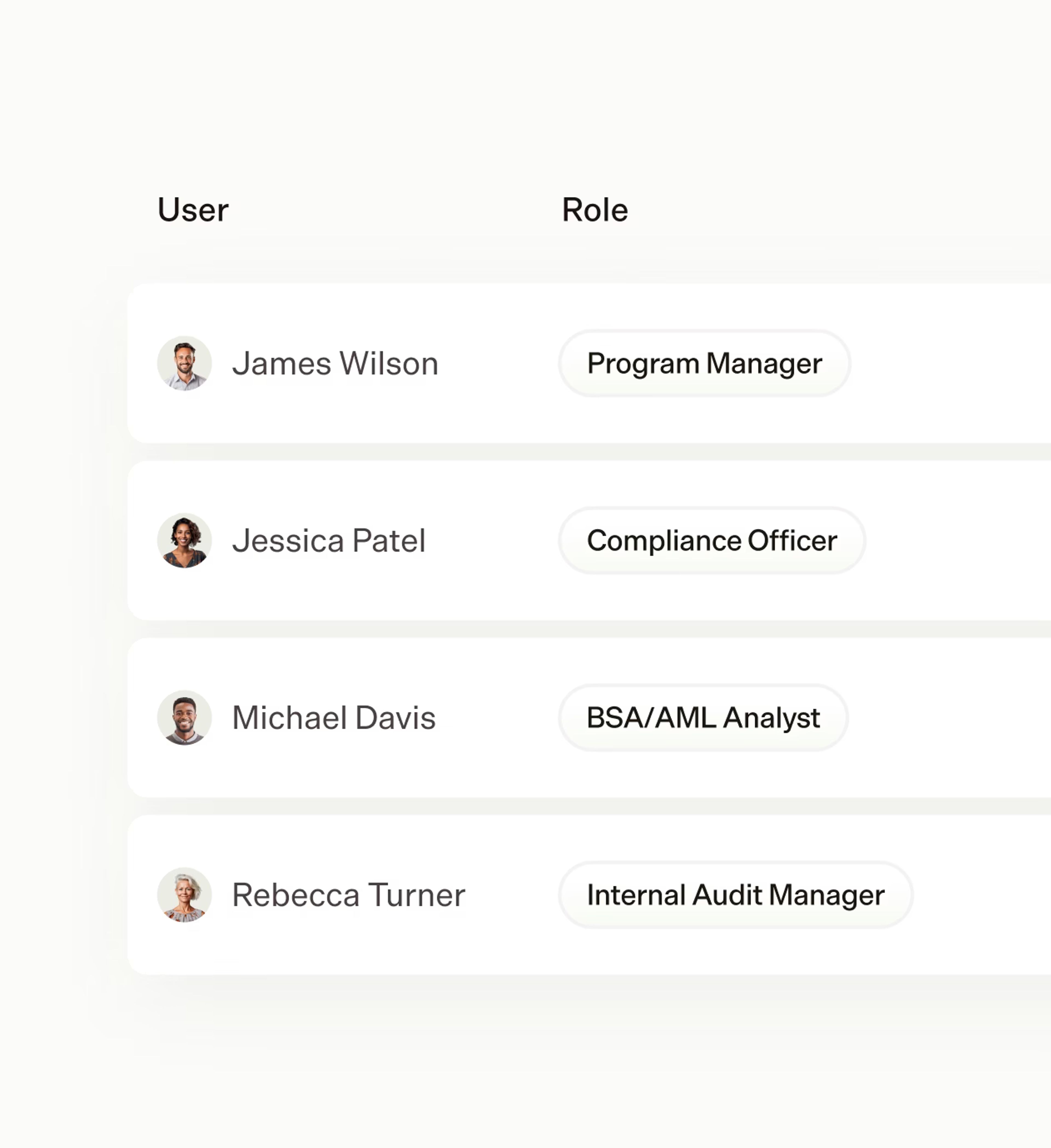Expand the Compliance Officer role selector

pyautogui.click(x=712, y=540)
